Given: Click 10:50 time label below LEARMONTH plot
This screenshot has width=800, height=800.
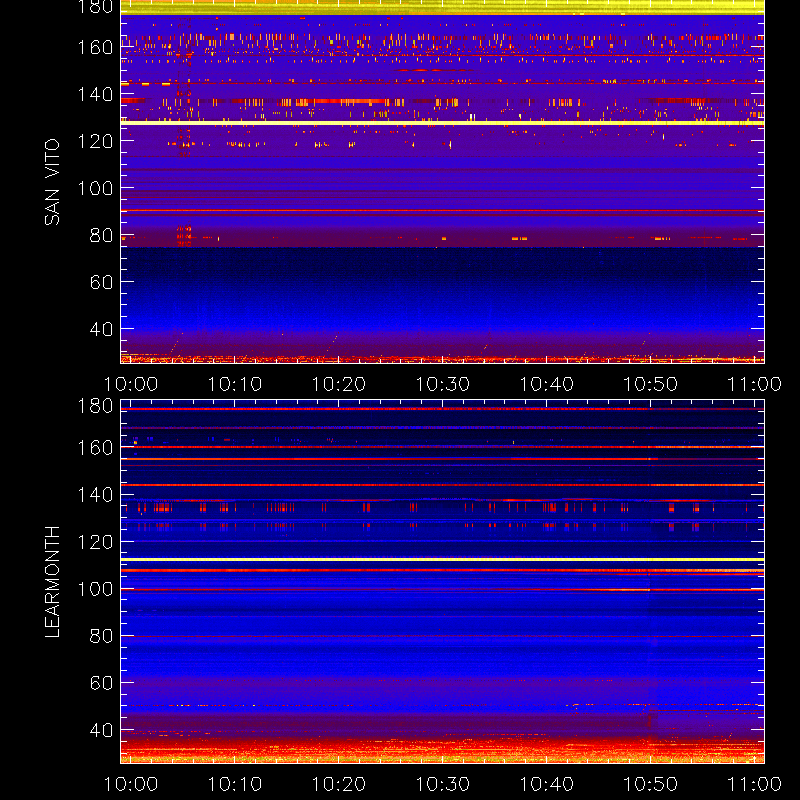Looking at the screenshot, I should 651,784.
